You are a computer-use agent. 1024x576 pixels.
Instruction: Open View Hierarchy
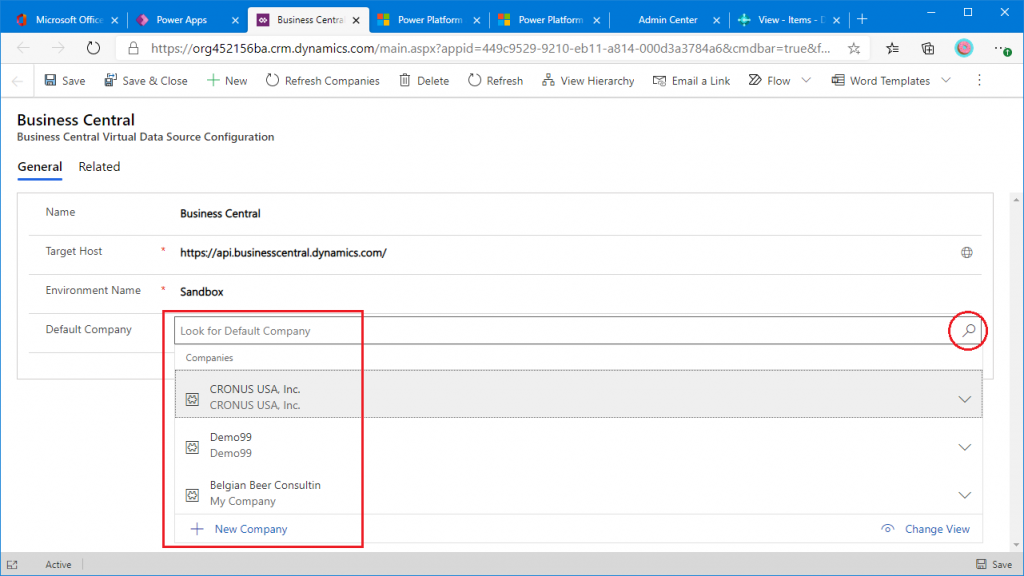(x=588, y=80)
